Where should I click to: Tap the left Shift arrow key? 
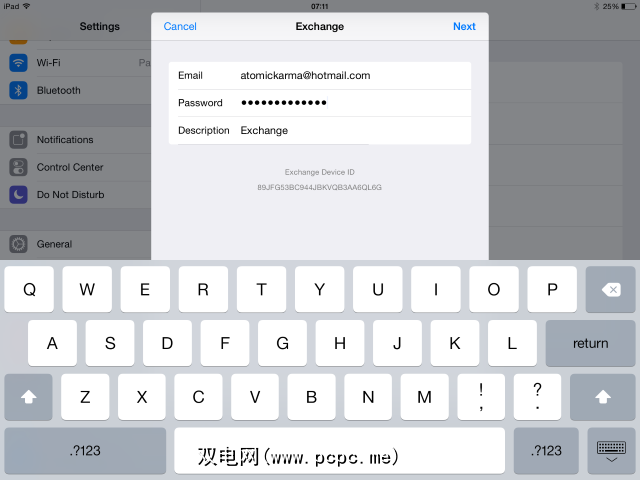click(x=29, y=397)
